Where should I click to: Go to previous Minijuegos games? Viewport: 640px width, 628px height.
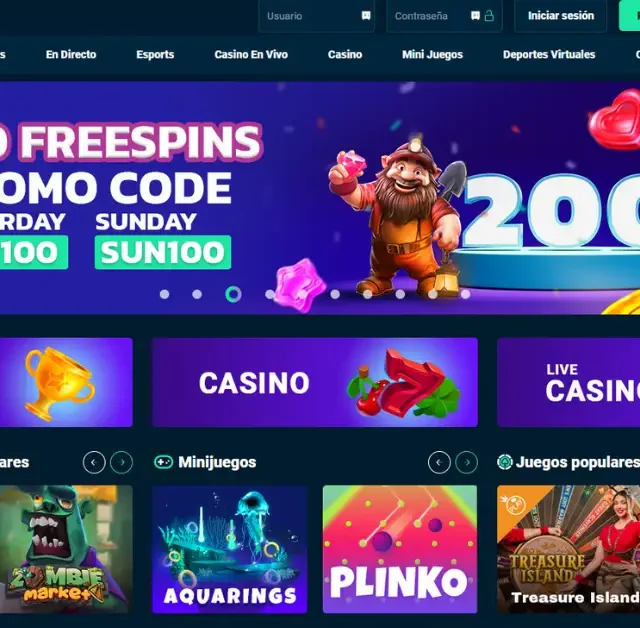tap(439, 462)
